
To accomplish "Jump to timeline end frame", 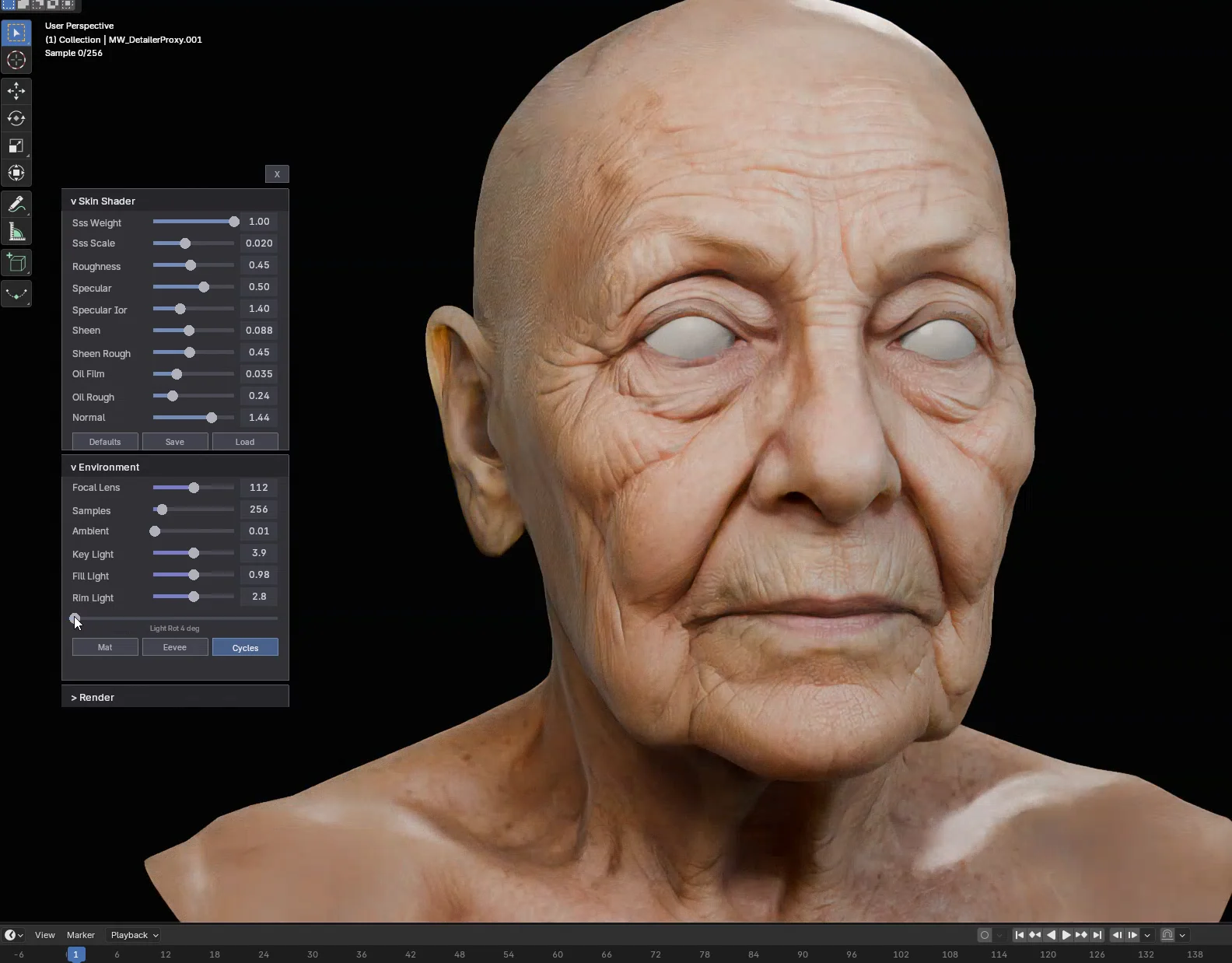I will 1097,935.
